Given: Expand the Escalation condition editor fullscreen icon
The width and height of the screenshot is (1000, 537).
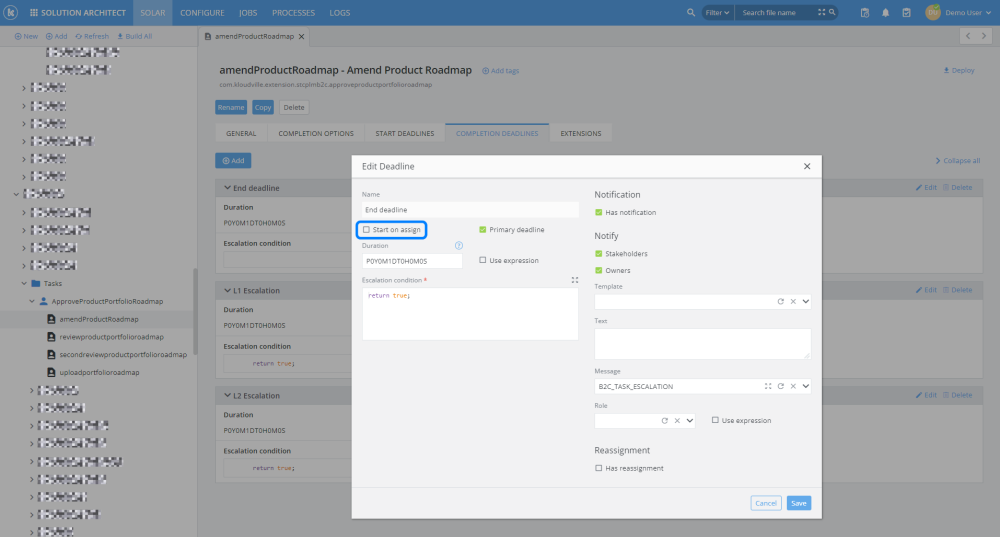Looking at the screenshot, I should 575,280.
